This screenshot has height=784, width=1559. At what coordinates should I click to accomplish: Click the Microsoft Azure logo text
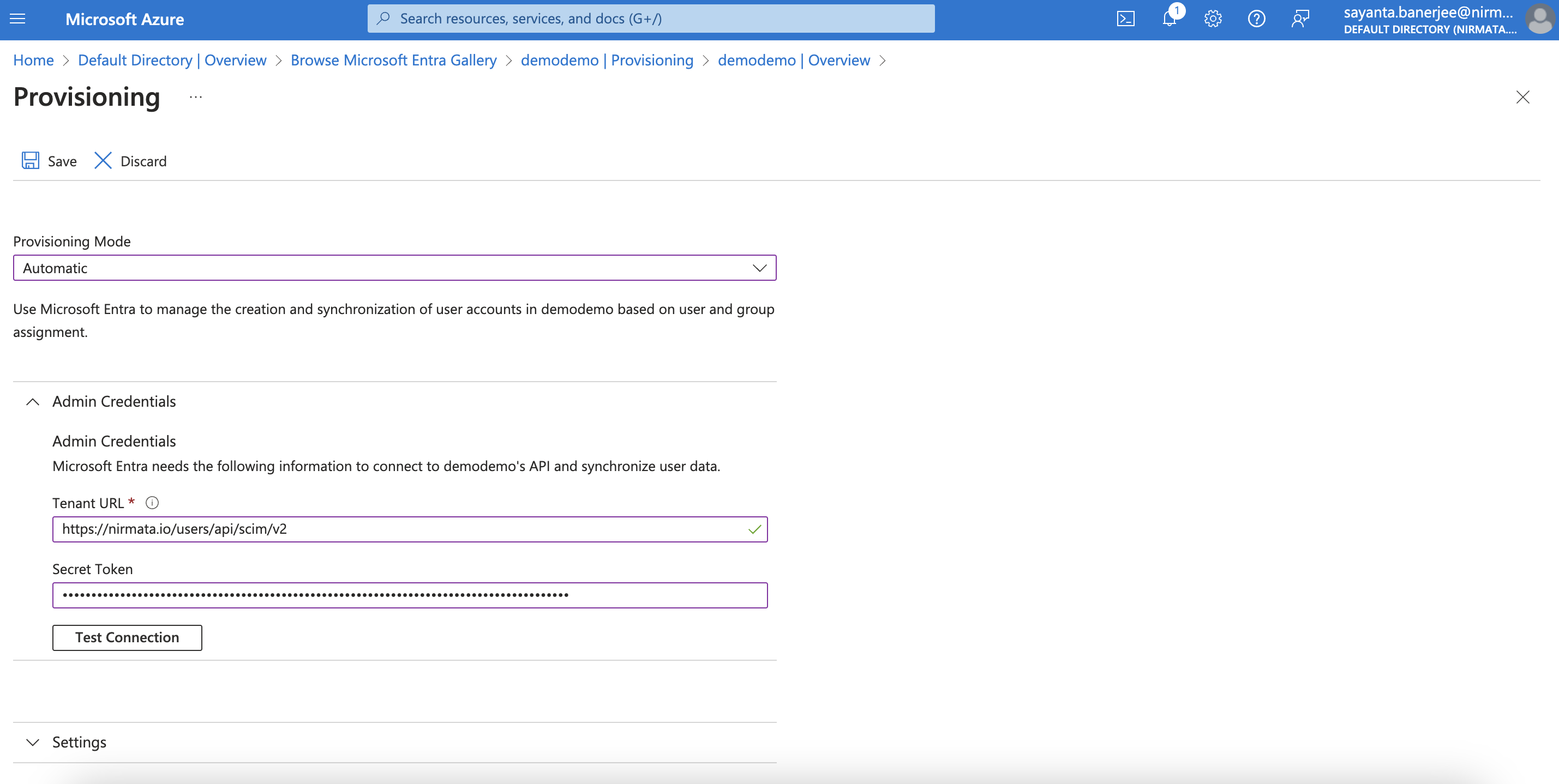[x=125, y=20]
